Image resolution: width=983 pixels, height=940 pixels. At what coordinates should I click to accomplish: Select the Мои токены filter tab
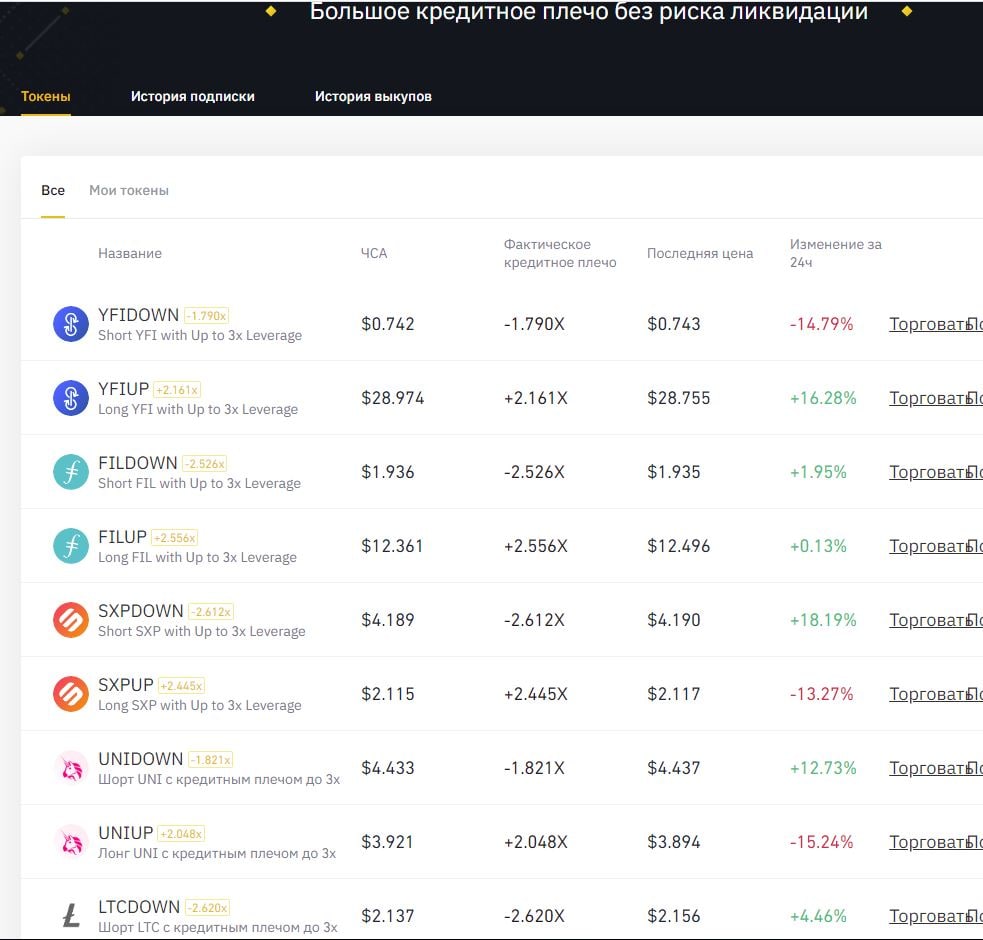[x=129, y=191]
